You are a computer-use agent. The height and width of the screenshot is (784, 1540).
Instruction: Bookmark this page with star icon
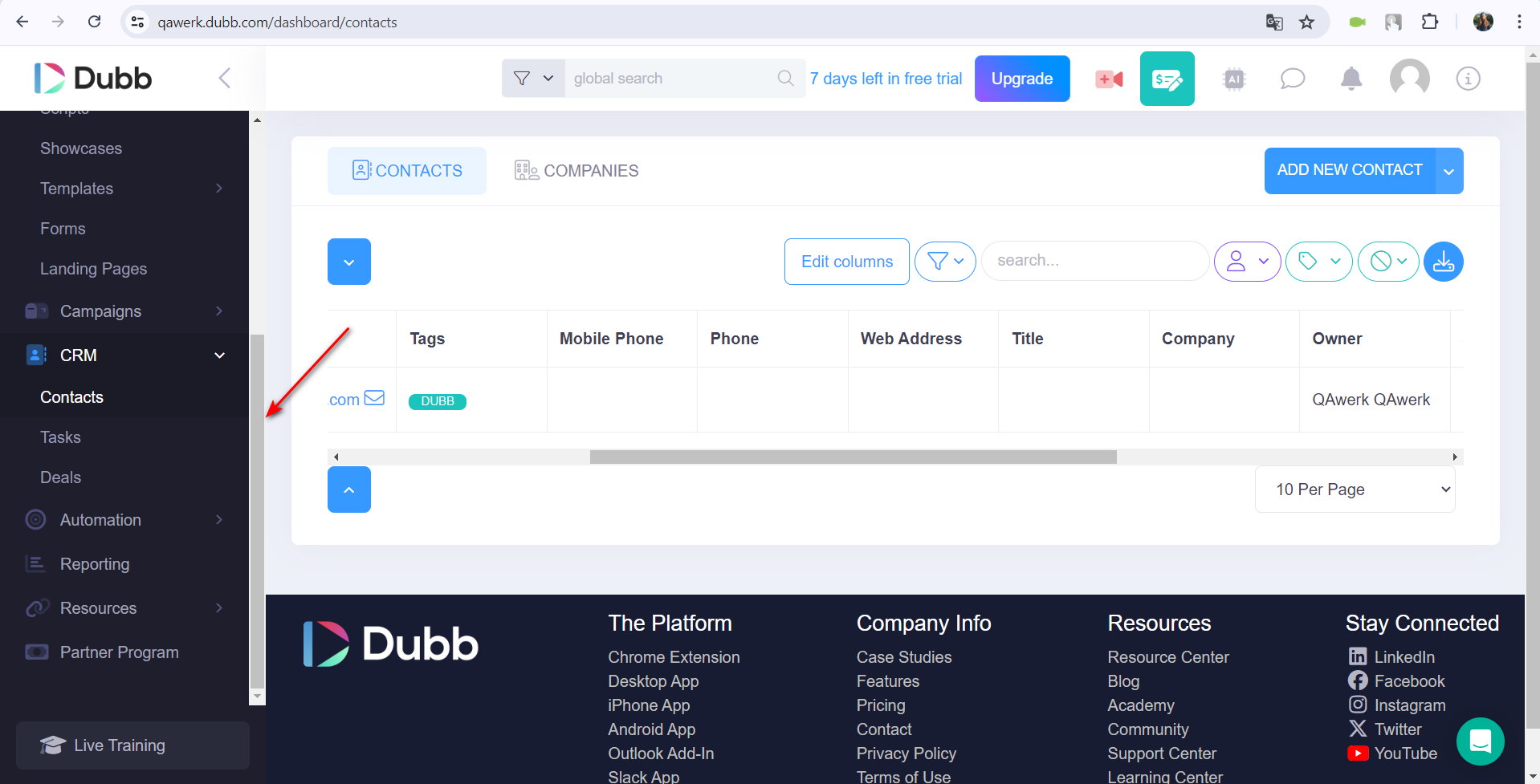(x=1307, y=22)
